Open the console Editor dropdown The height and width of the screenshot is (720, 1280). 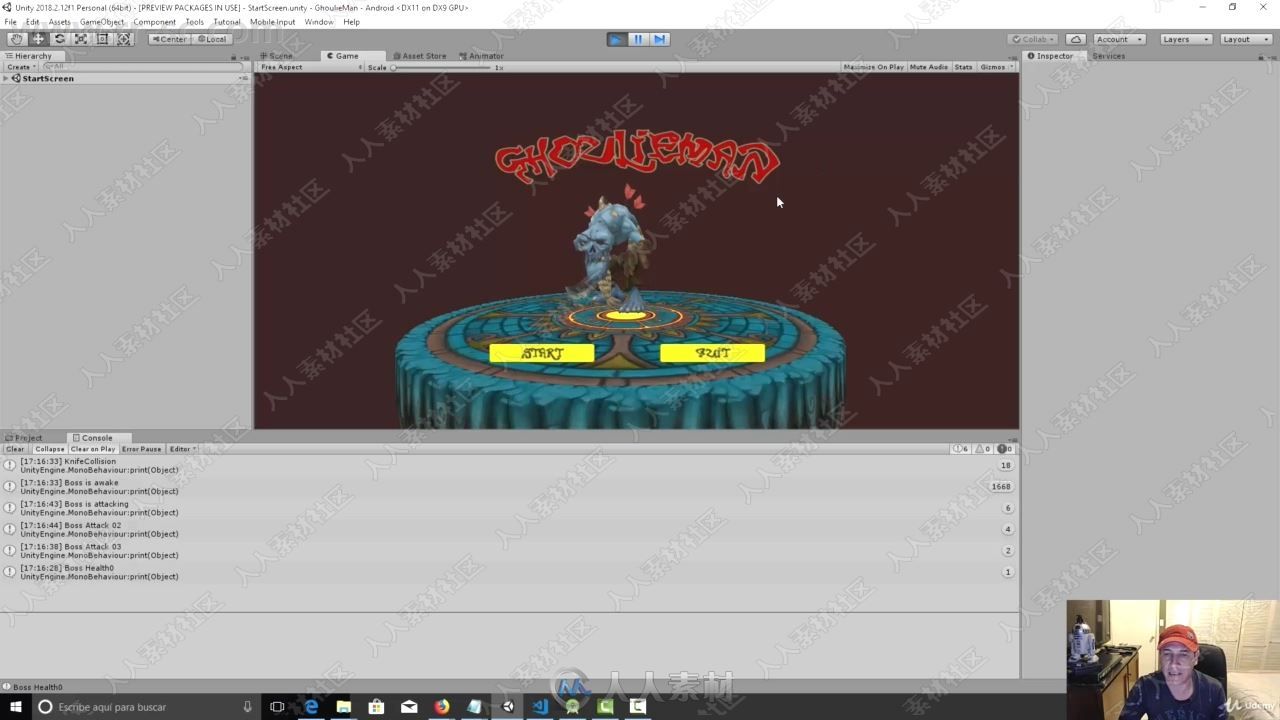tap(182, 449)
